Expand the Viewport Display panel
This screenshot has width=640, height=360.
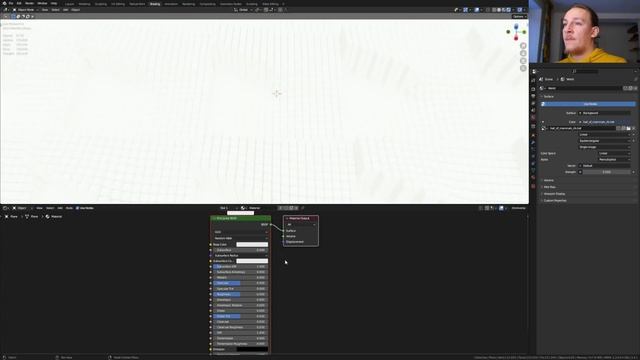[x=554, y=194]
